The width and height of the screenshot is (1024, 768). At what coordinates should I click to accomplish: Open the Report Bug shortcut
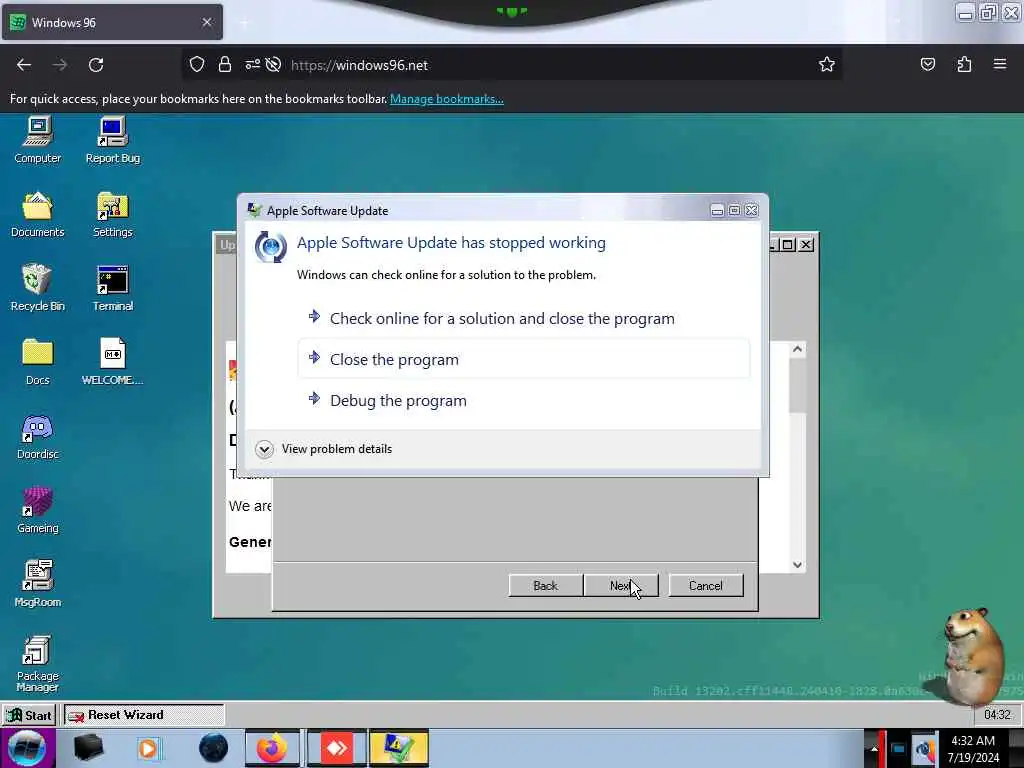pos(112,139)
